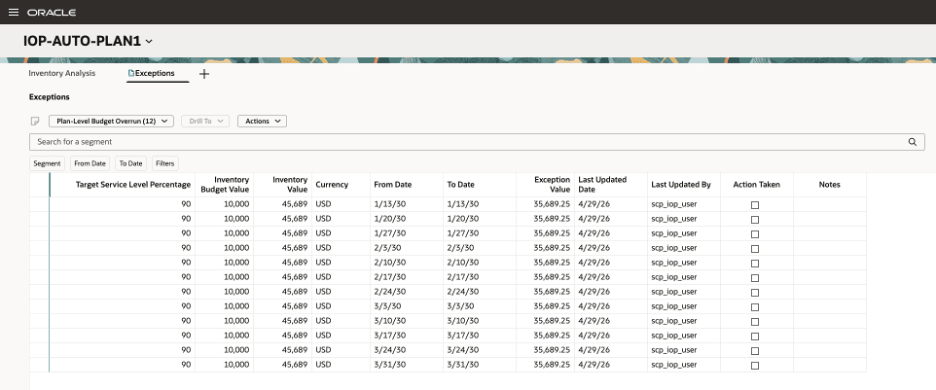Open the Filters button
The height and width of the screenshot is (390, 936).
click(x=165, y=163)
